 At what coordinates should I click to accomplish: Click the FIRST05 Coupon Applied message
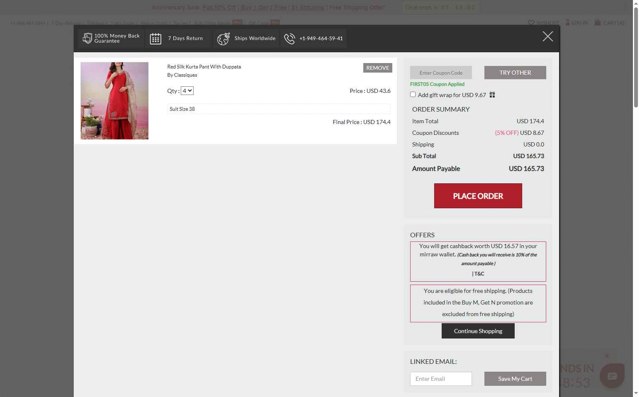pos(437,84)
